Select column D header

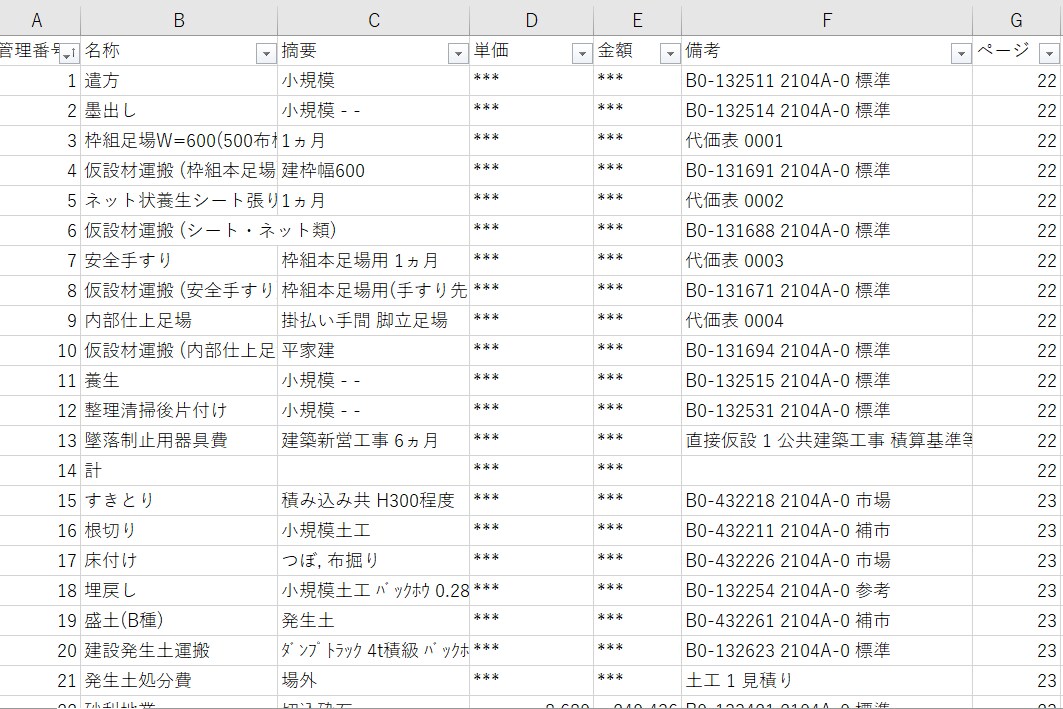coord(532,20)
